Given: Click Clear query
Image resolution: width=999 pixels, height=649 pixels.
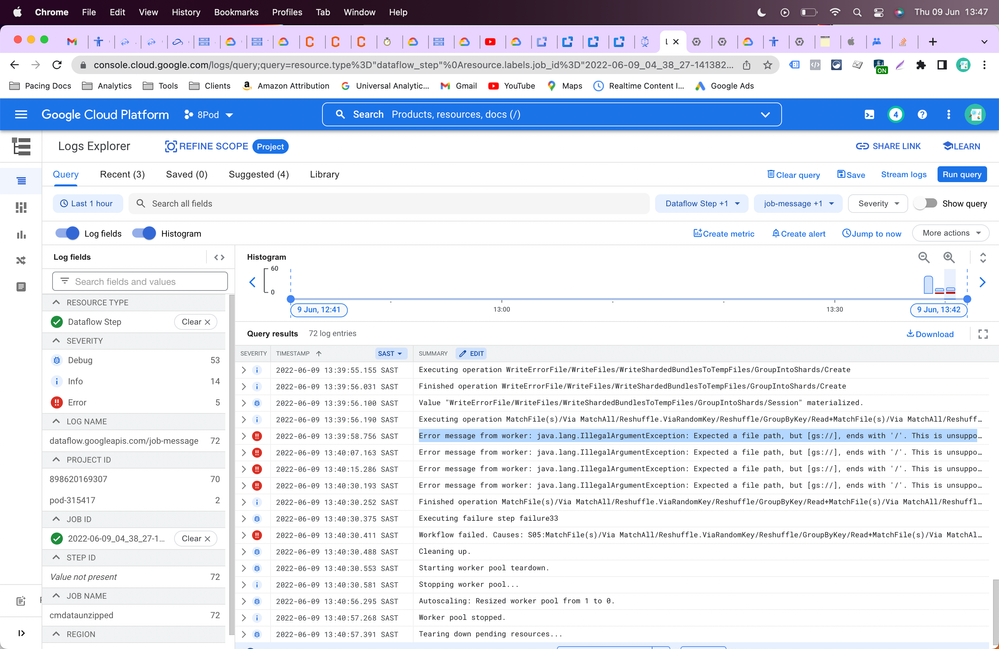Looking at the screenshot, I should (793, 175).
